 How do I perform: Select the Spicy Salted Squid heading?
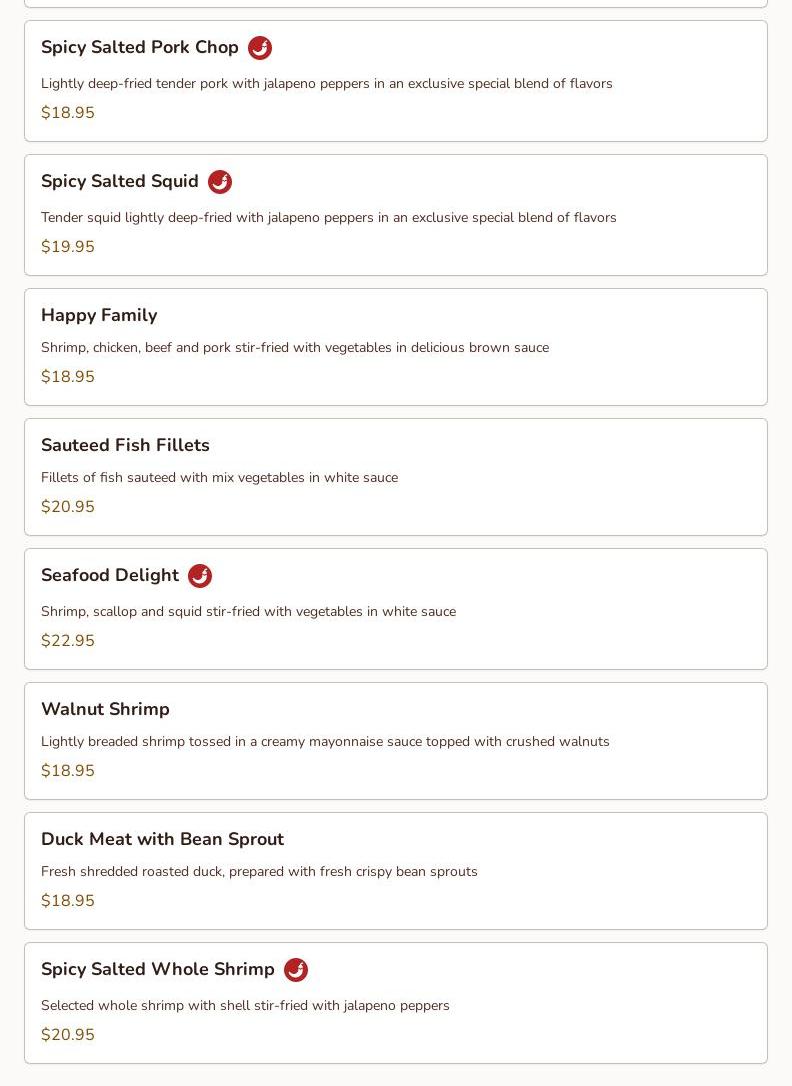[120, 181]
